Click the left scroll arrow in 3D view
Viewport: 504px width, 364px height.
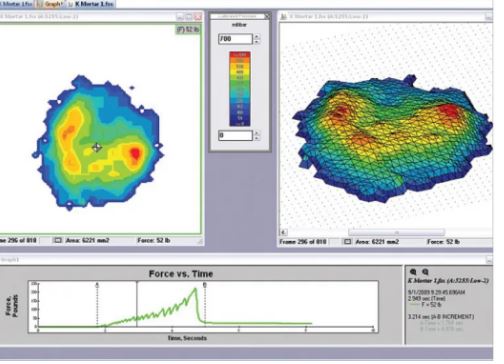[x=283, y=232]
